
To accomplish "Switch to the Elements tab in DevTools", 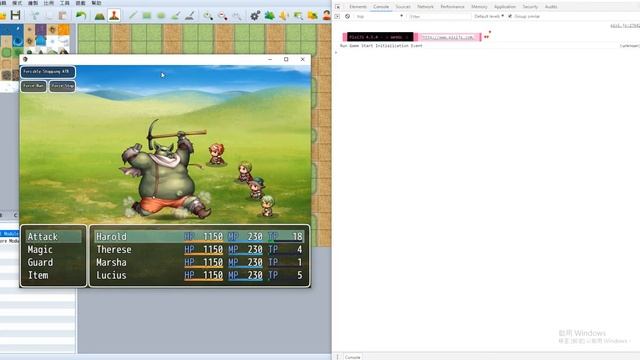I will point(358,7).
